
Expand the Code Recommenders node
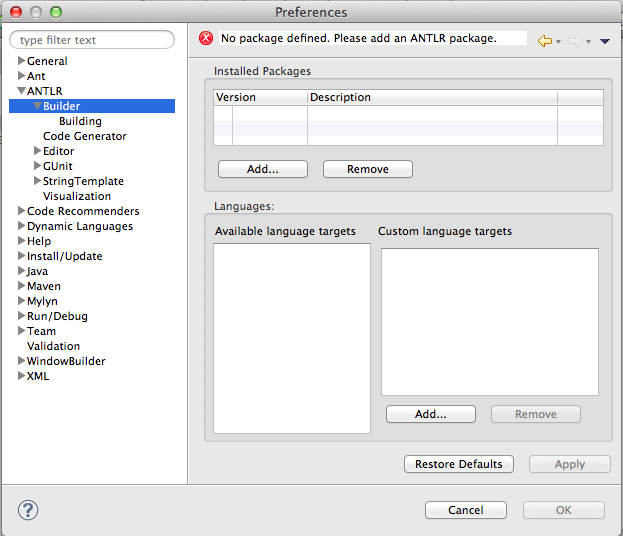(x=21, y=211)
